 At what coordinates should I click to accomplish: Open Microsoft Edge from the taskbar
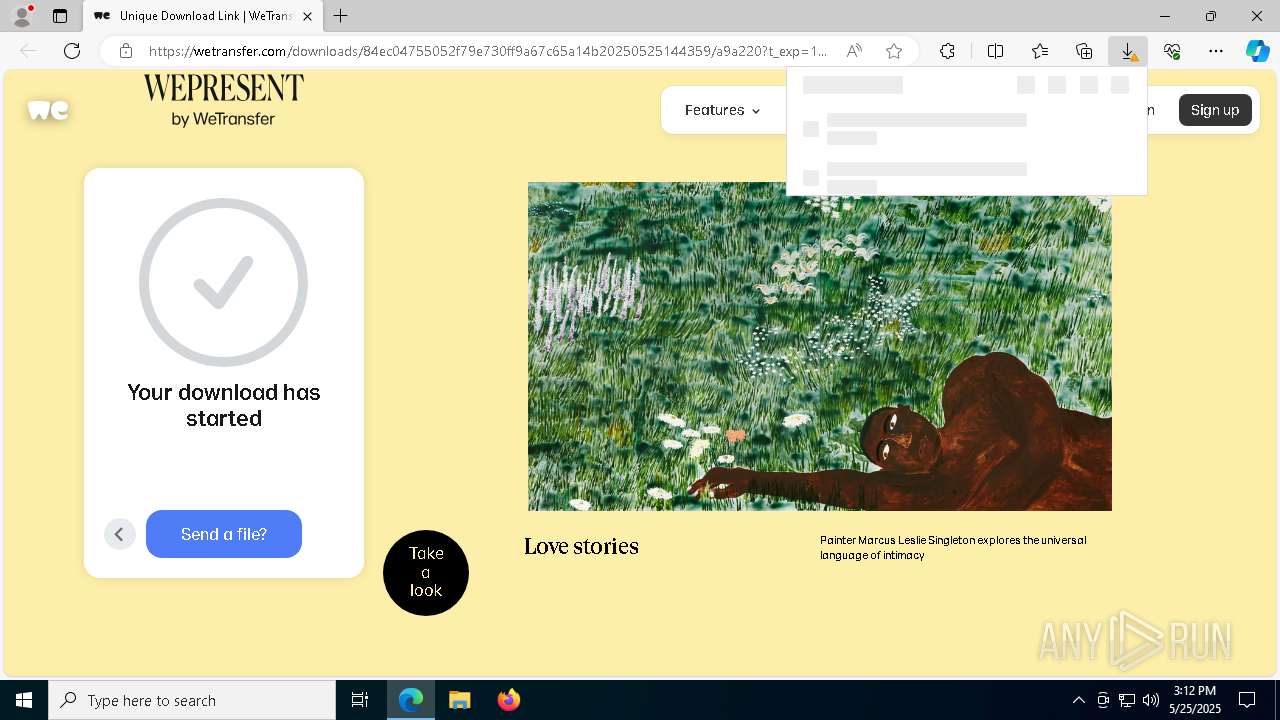point(411,700)
